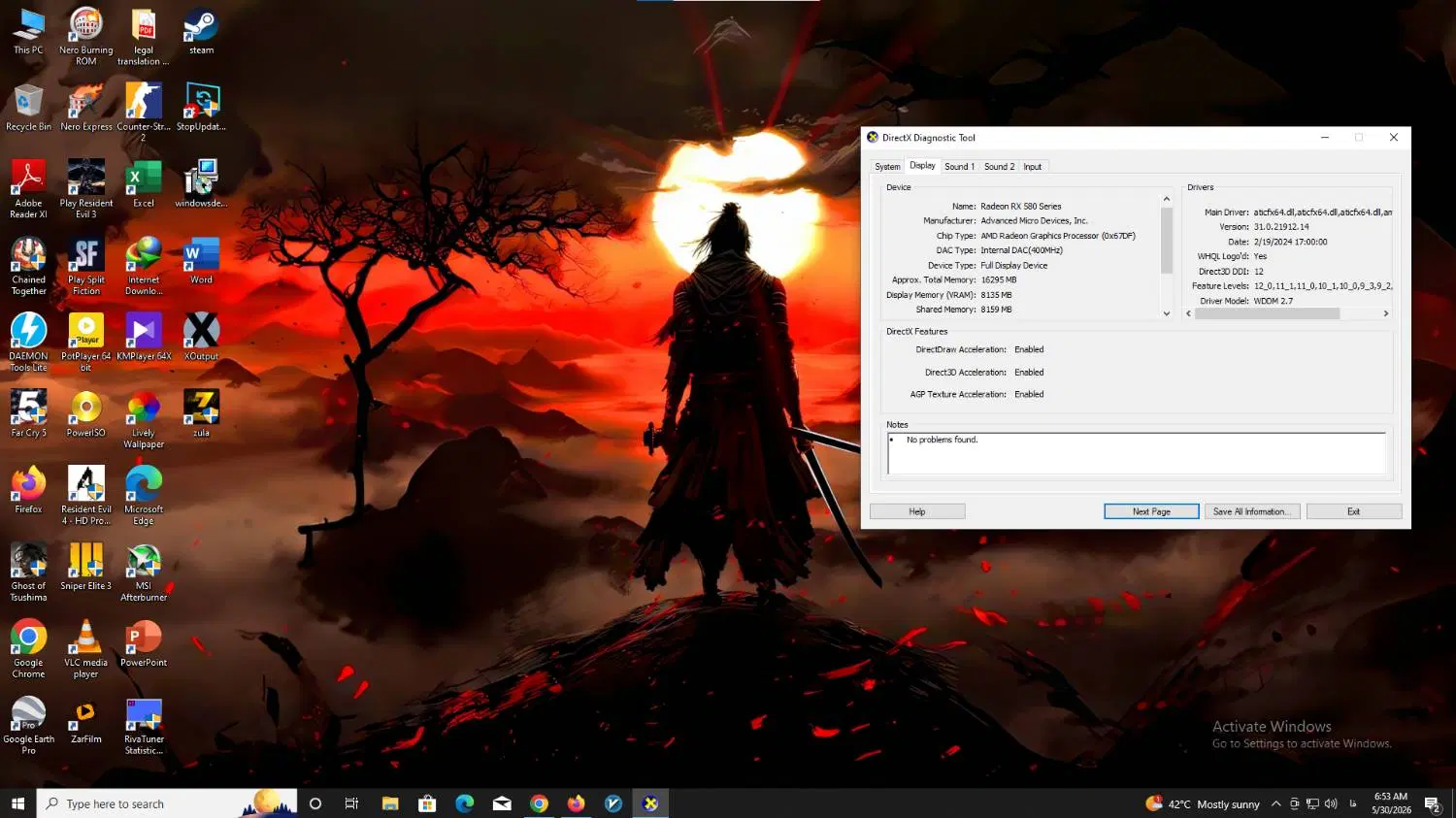1456x818 pixels.
Task: Select the legal translation PDF file icon
Action: tap(144, 37)
